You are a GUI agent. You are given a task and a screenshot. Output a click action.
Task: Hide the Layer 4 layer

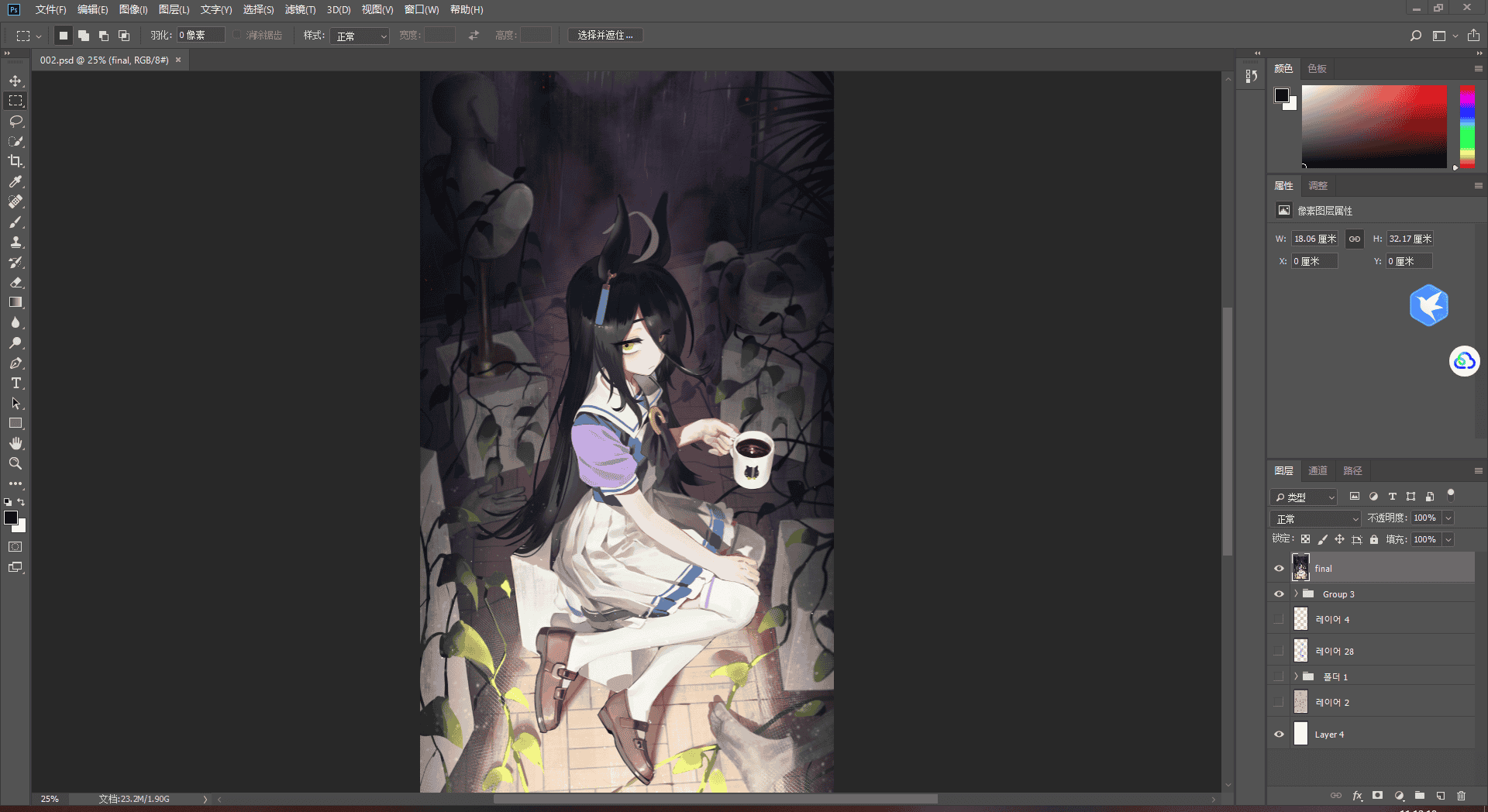tap(1279, 734)
